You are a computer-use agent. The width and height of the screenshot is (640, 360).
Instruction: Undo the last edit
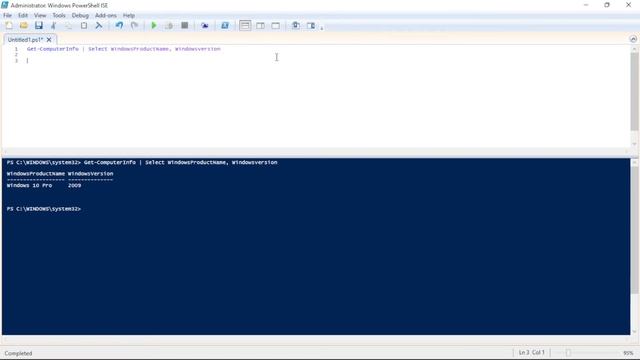coord(119,25)
